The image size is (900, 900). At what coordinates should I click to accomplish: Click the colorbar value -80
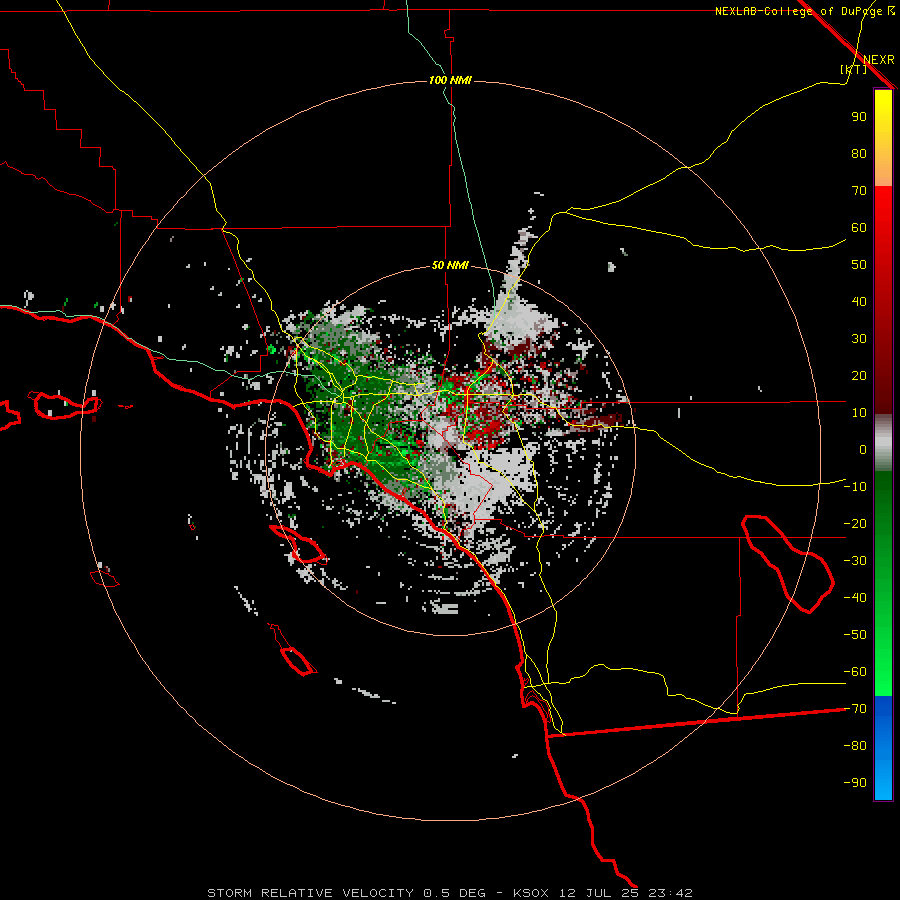click(x=855, y=746)
